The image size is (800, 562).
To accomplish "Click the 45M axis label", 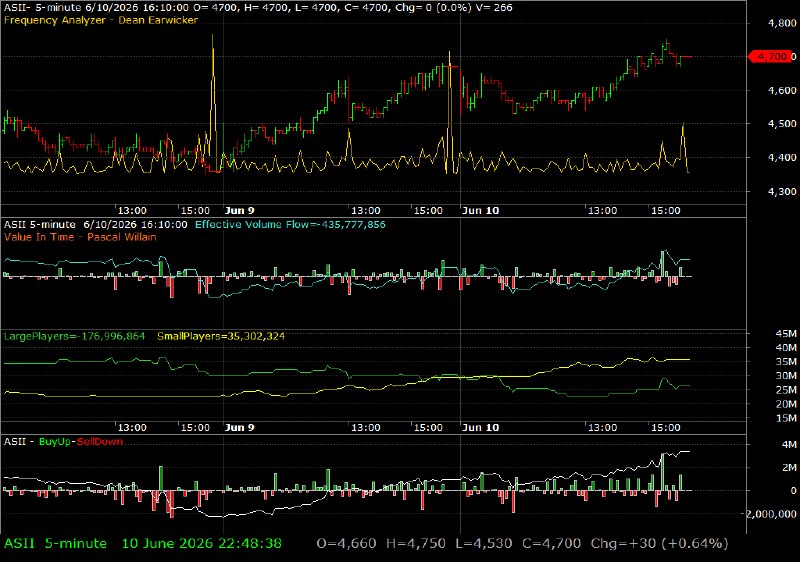I will tap(786, 334).
